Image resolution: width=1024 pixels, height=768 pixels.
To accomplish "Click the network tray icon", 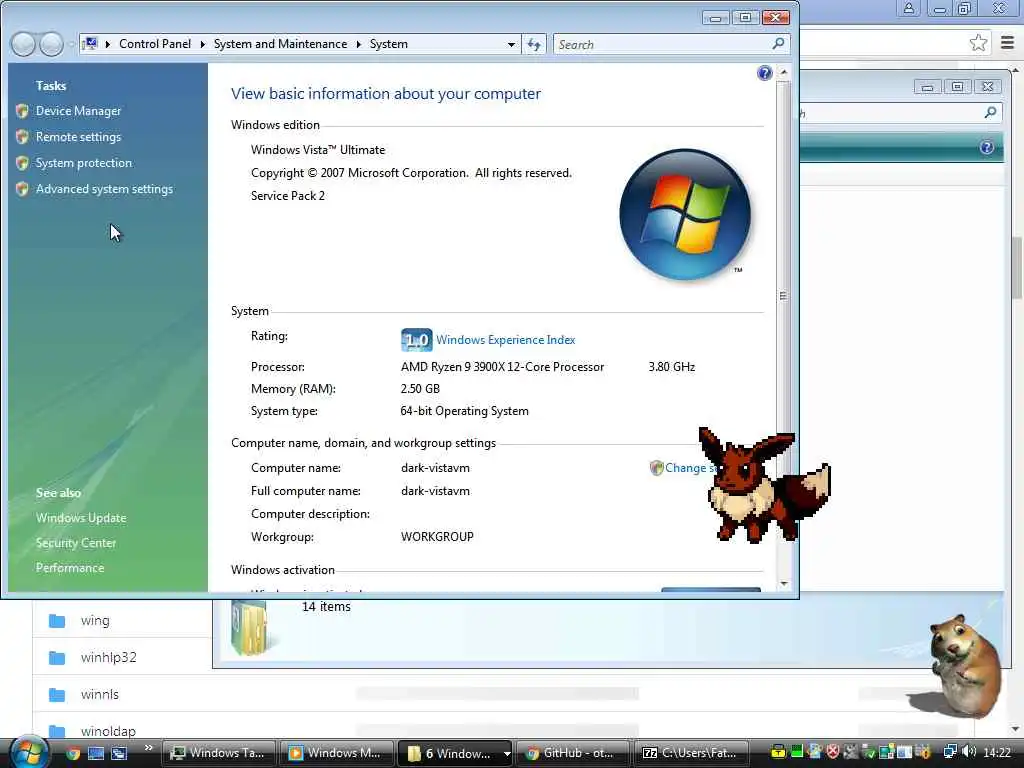I will [951, 752].
